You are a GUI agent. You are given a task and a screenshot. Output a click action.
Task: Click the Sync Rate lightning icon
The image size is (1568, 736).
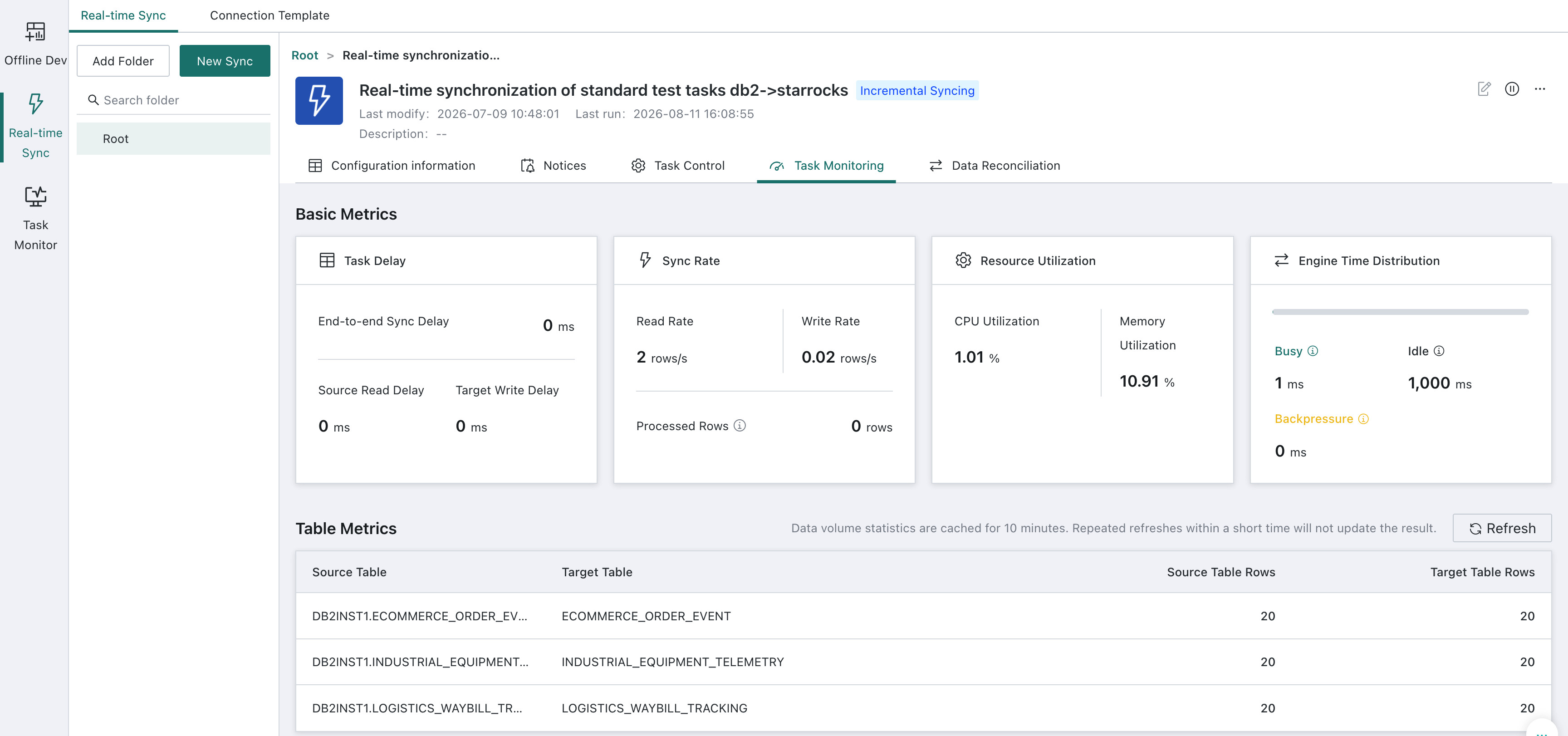645,260
